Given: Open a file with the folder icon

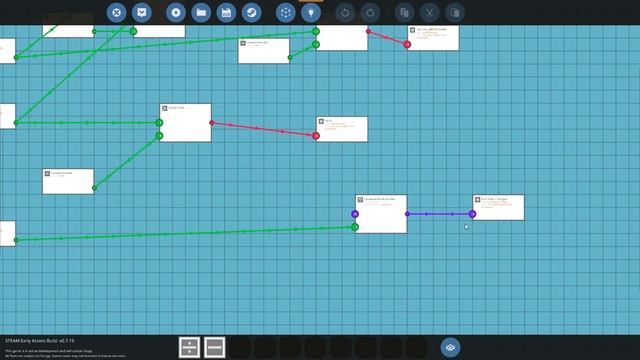Looking at the screenshot, I should click(x=201, y=13).
